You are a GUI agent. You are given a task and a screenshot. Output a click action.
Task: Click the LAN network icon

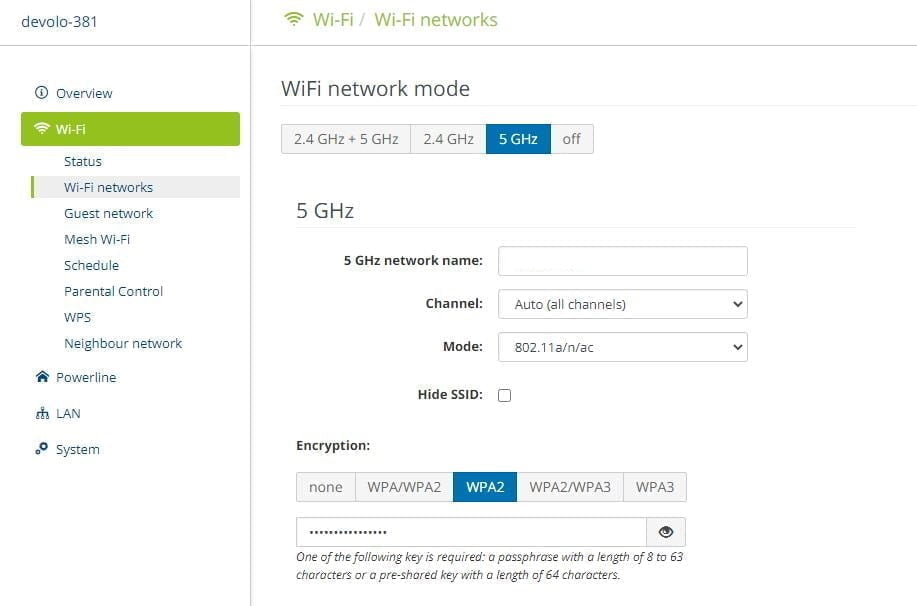click(x=41, y=413)
